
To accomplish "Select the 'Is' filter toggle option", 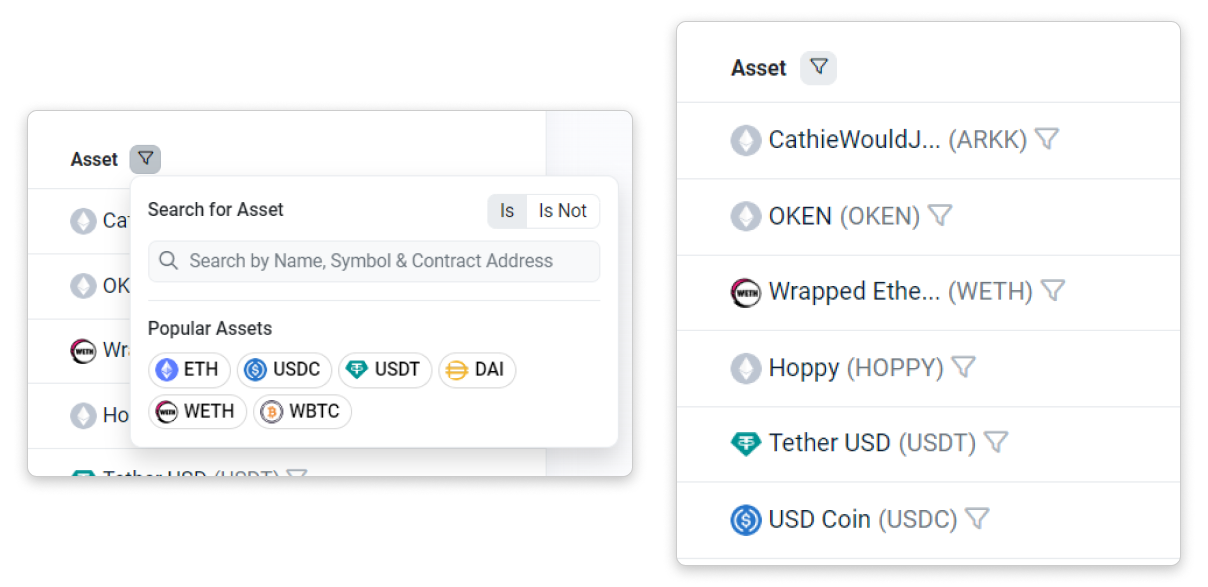I will (507, 211).
